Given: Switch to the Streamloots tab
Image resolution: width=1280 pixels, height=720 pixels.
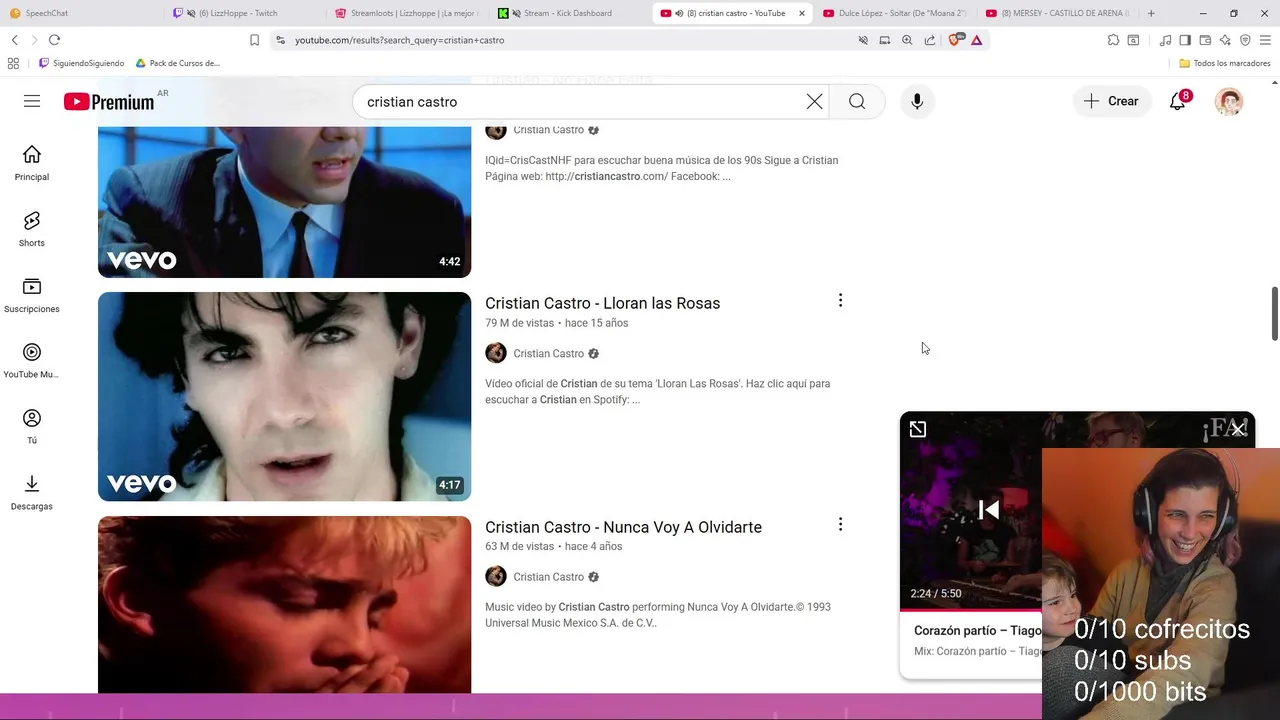Looking at the screenshot, I should tap(406, 13).
